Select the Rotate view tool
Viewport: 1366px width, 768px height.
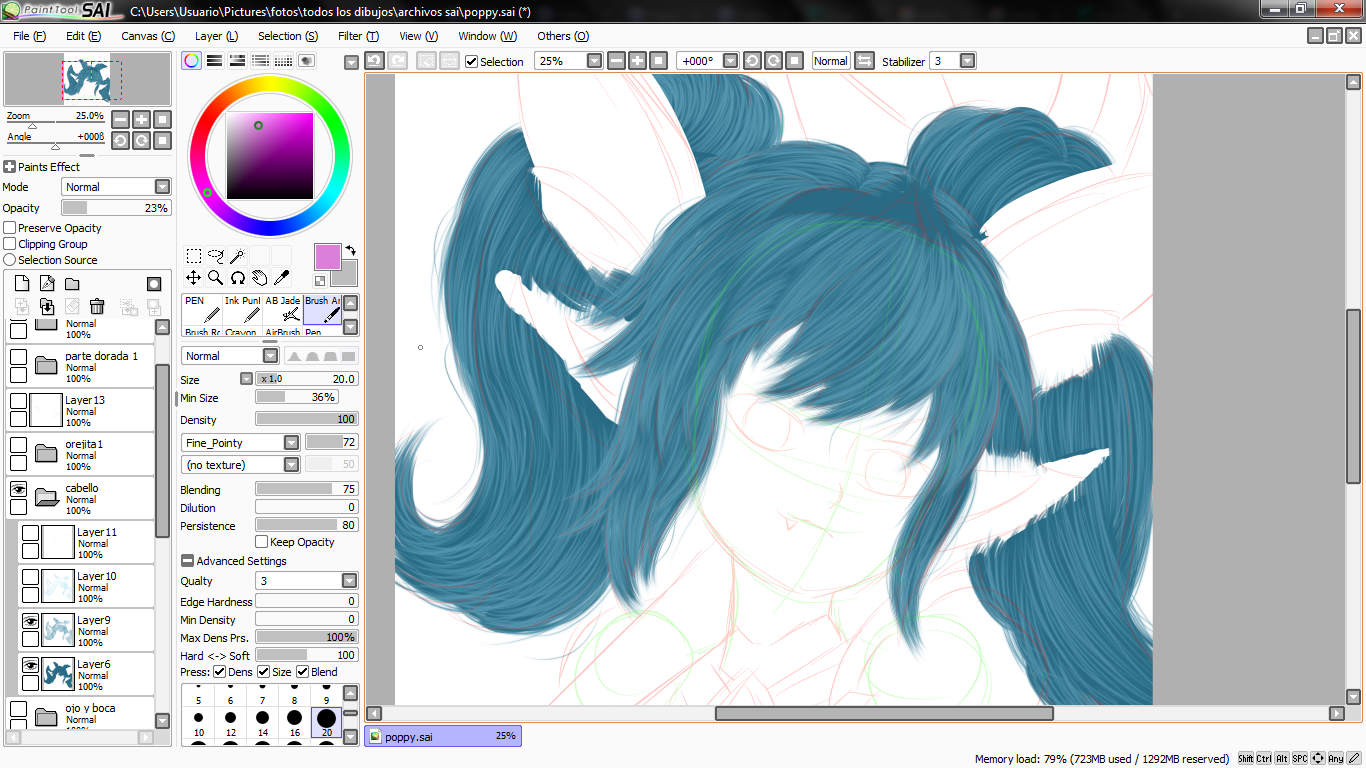click(237, 277)
